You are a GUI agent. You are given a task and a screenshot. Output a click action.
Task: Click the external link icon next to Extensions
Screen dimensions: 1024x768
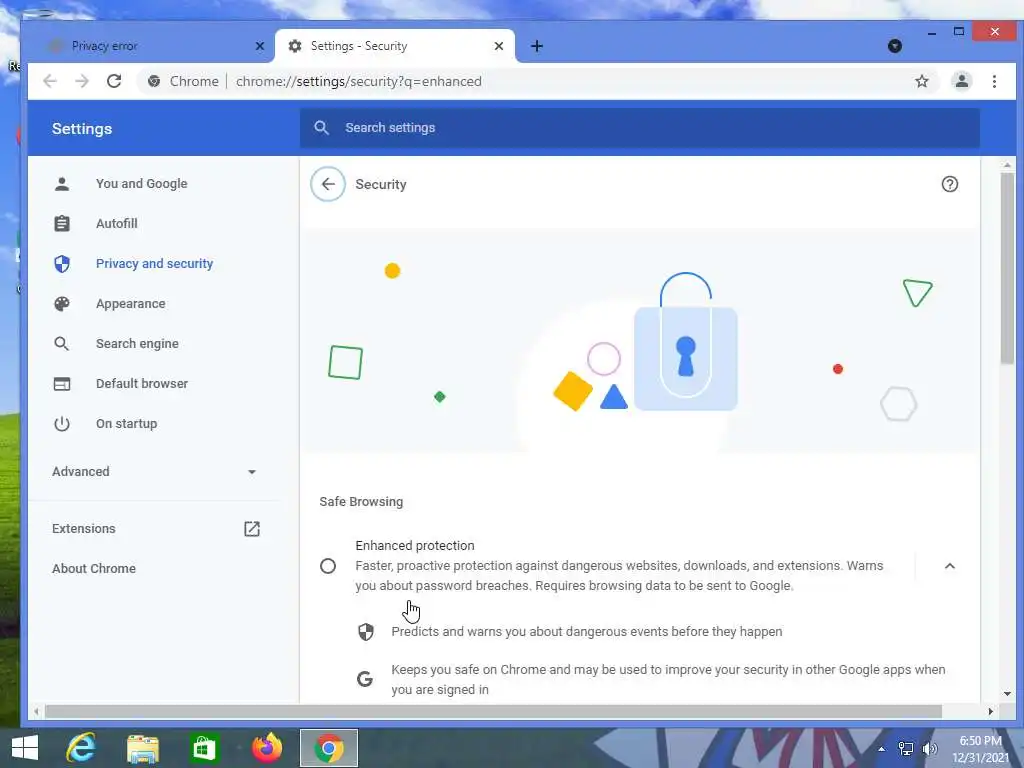(x=251, y=528)
